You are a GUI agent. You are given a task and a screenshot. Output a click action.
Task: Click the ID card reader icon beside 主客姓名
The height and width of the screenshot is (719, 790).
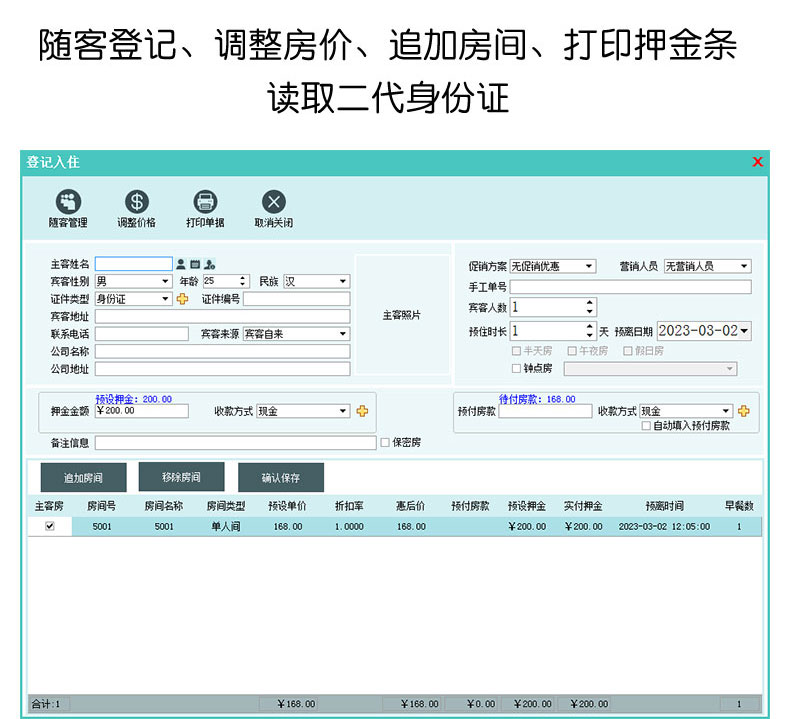(x=195, y=265)
